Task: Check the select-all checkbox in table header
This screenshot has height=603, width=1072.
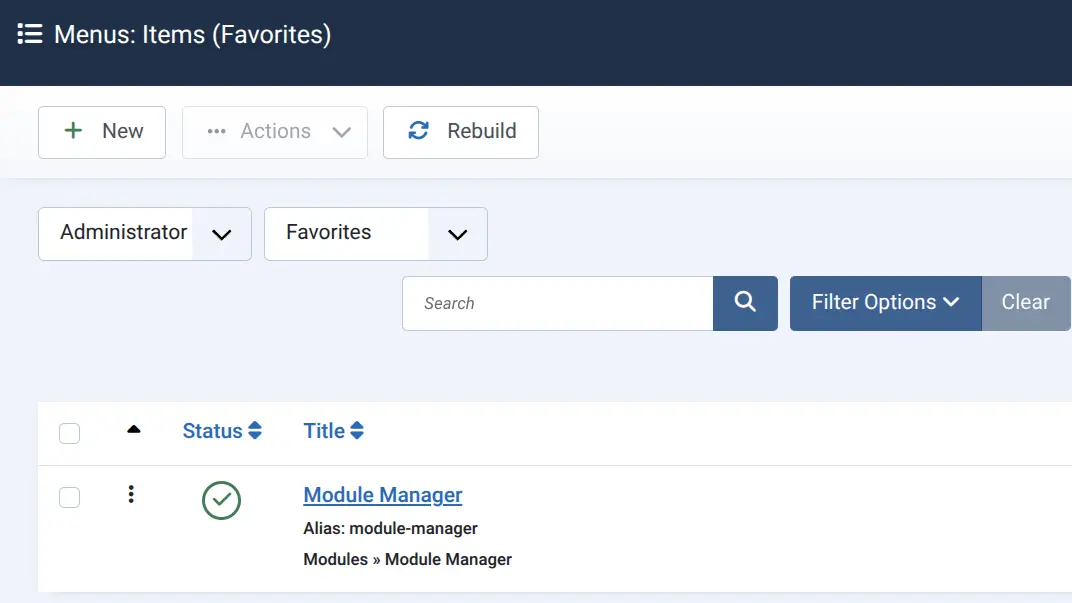Action: click(x=69, y=433)
